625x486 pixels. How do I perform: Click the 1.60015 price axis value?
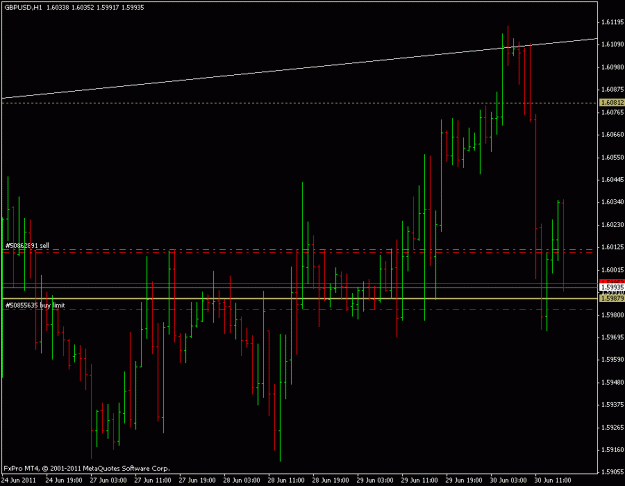pos(612,270)
